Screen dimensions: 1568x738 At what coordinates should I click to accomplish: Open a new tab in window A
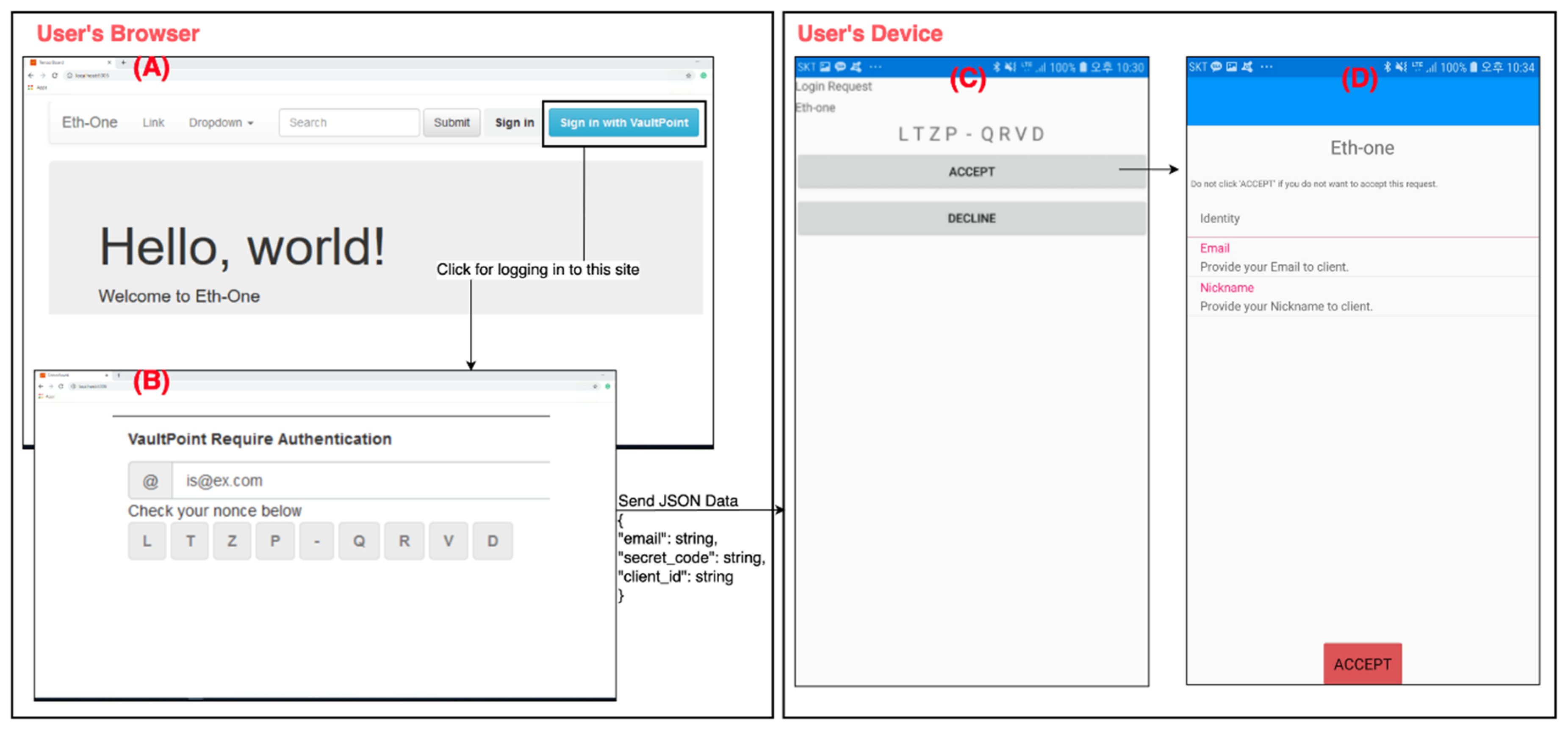124,62
